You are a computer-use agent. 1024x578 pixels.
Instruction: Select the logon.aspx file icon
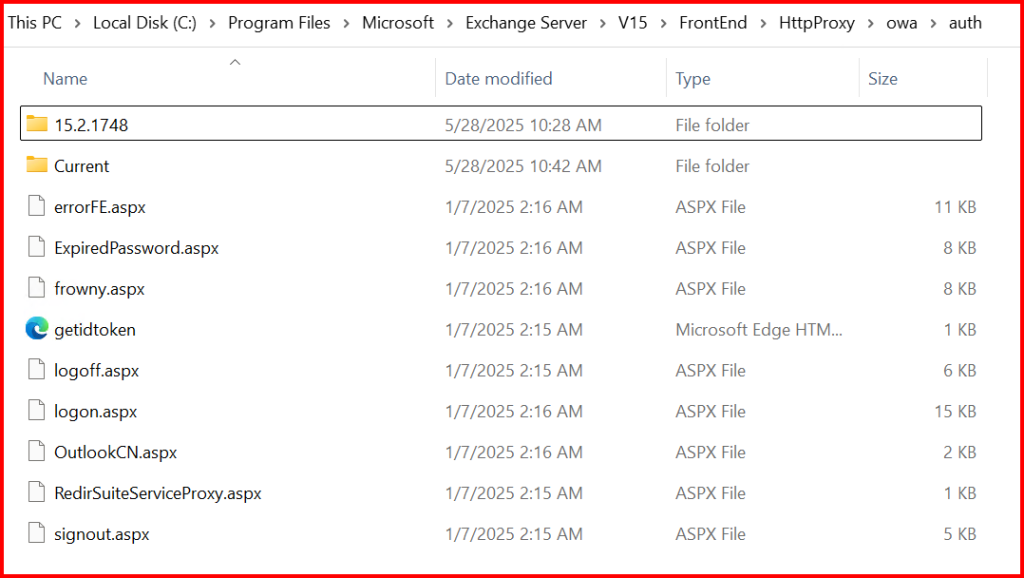(37, 411)
